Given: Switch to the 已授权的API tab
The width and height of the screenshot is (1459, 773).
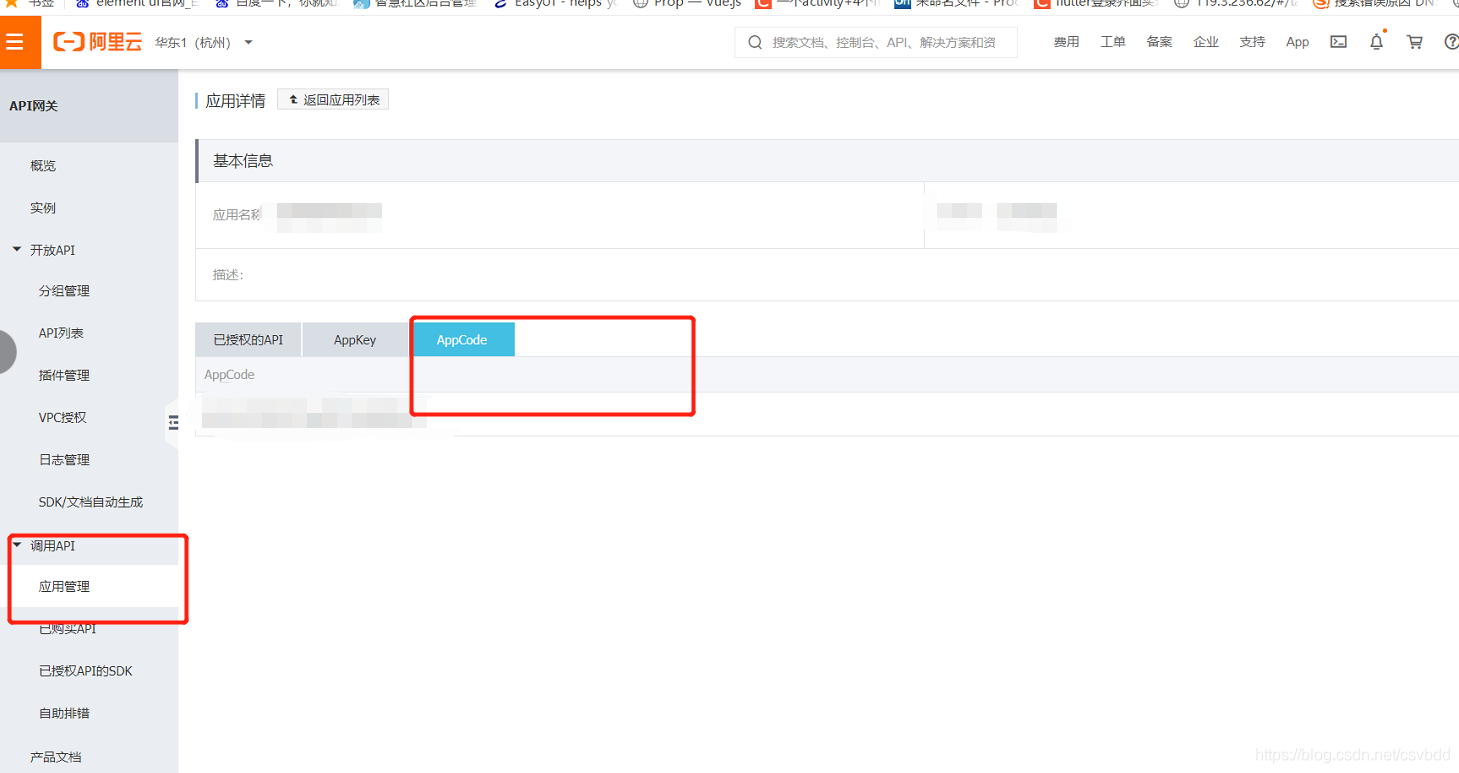Looking at the screenshot, I should coord(248,340).
